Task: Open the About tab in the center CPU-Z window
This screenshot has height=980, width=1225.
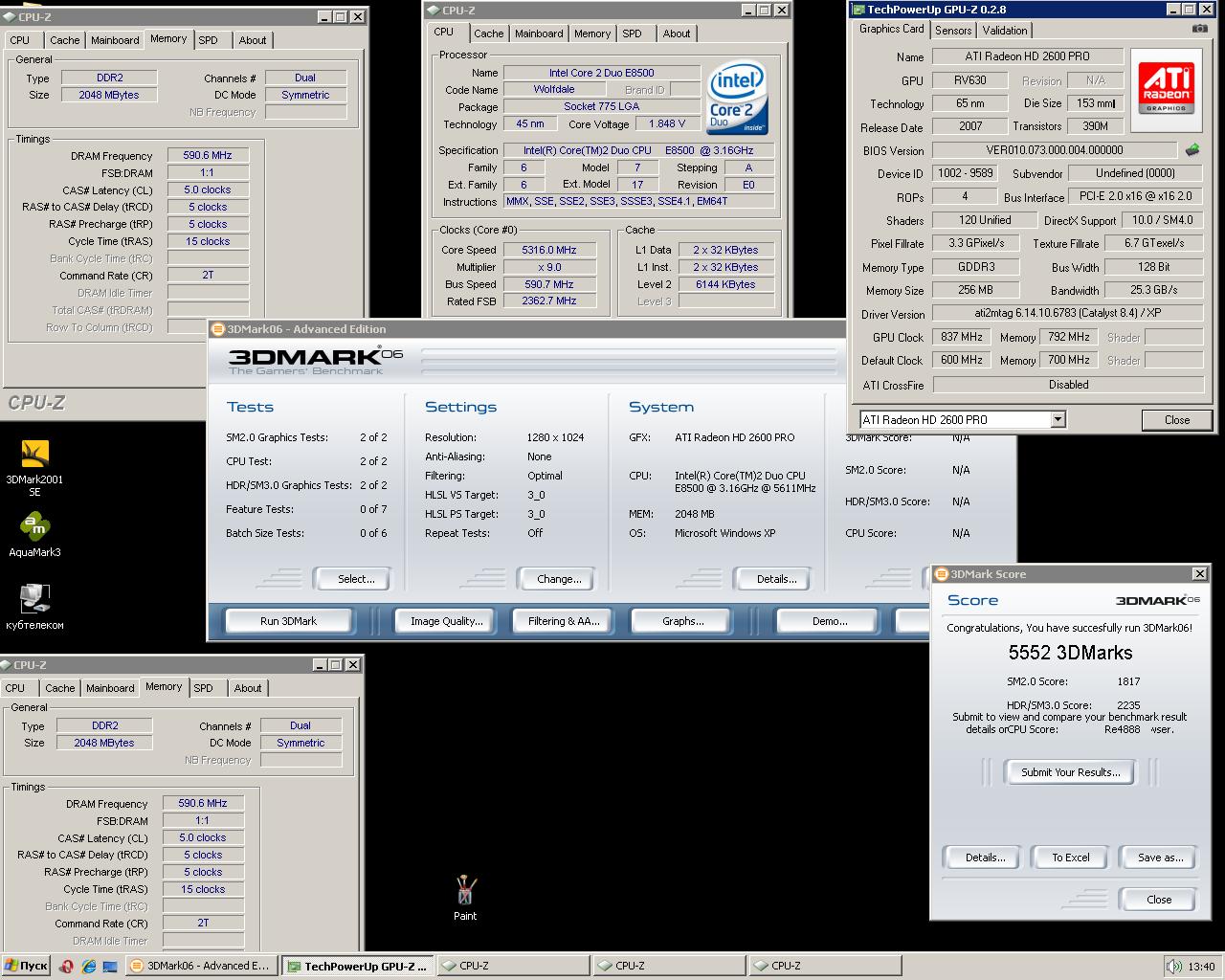Action: point(677,33)
